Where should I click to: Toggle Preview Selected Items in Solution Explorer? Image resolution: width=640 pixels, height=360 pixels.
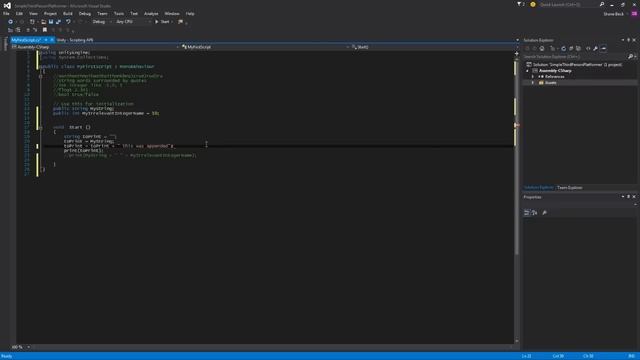(604, 48)
